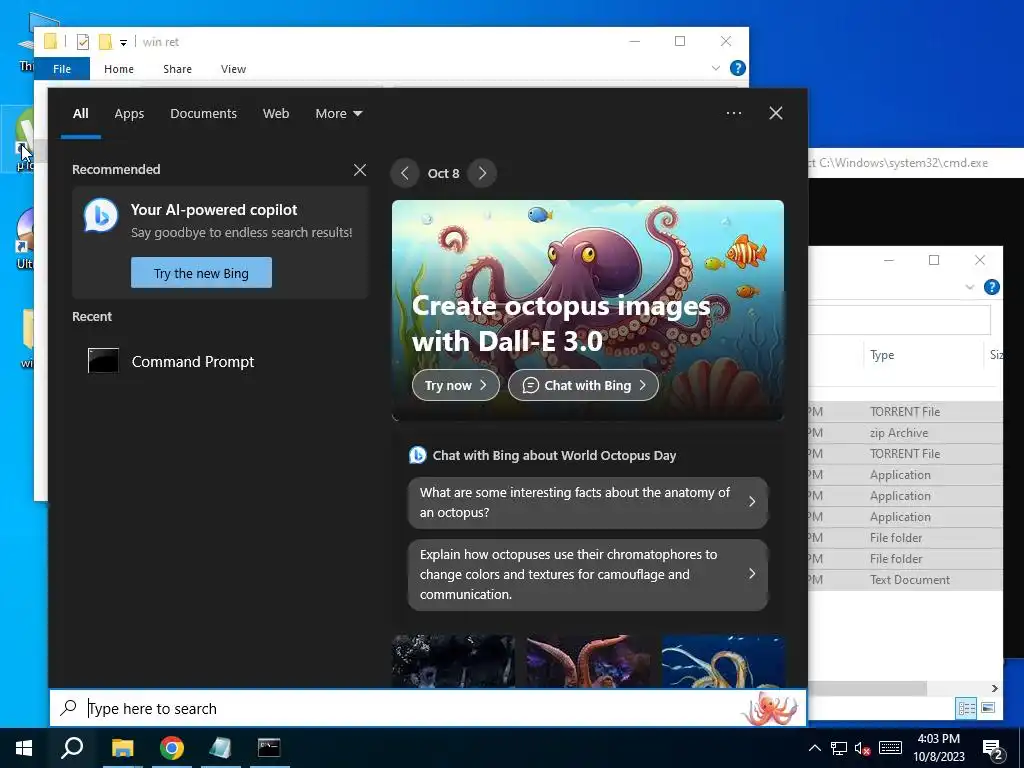The image size is (1024, 768).
Task: Switch to the Web search tab
Action: click(x=276, y=114)
